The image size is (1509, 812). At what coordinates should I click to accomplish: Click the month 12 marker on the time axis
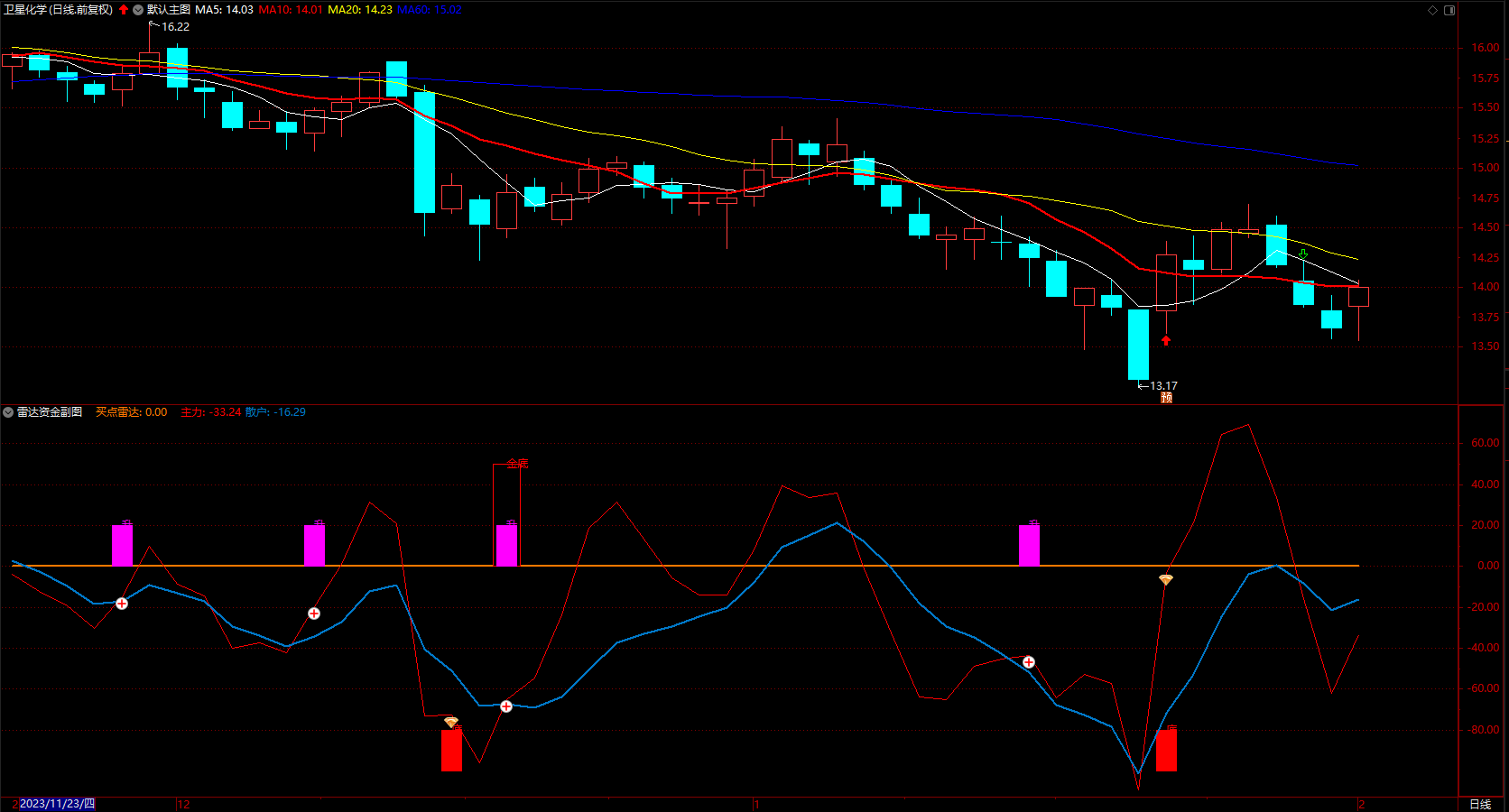(183, 804)
